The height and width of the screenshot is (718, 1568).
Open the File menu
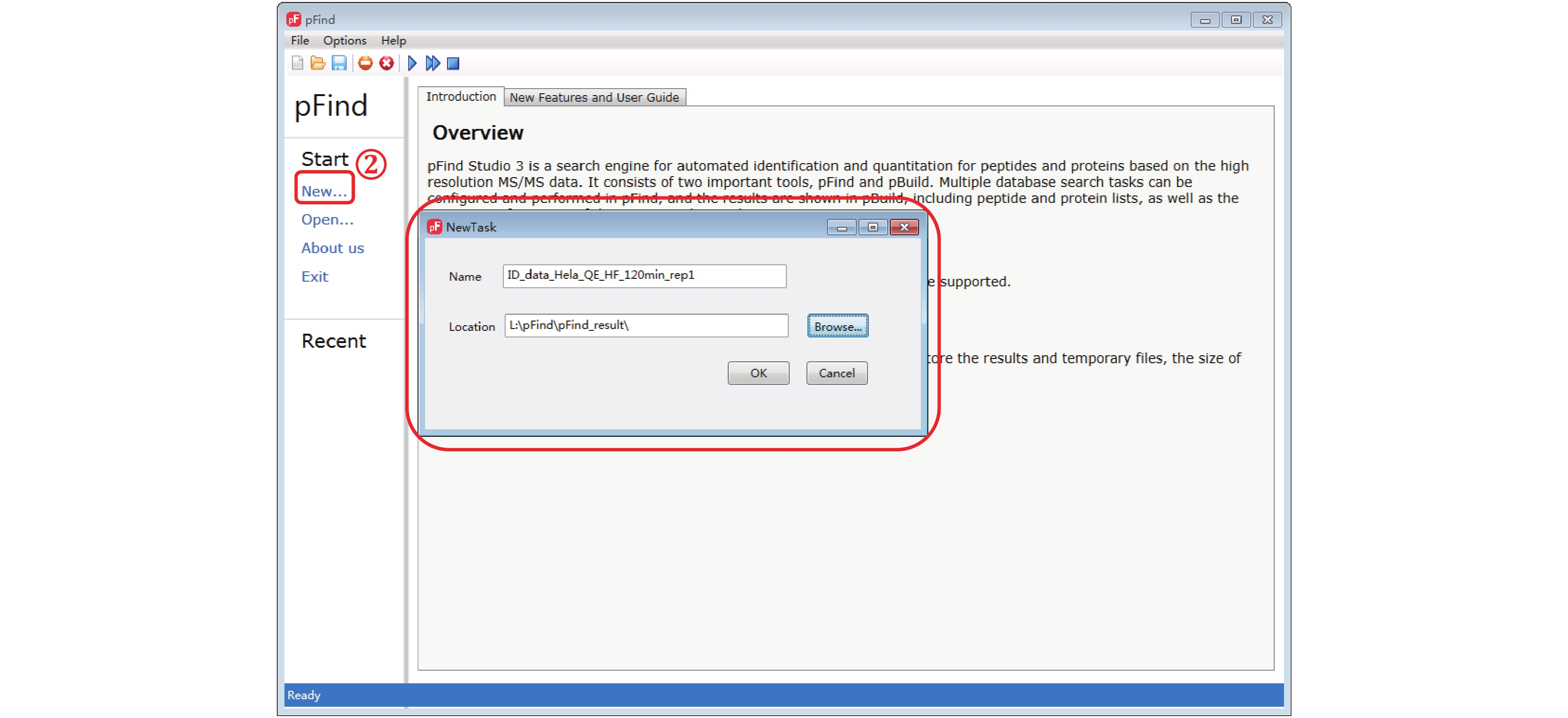click(300, 41)
